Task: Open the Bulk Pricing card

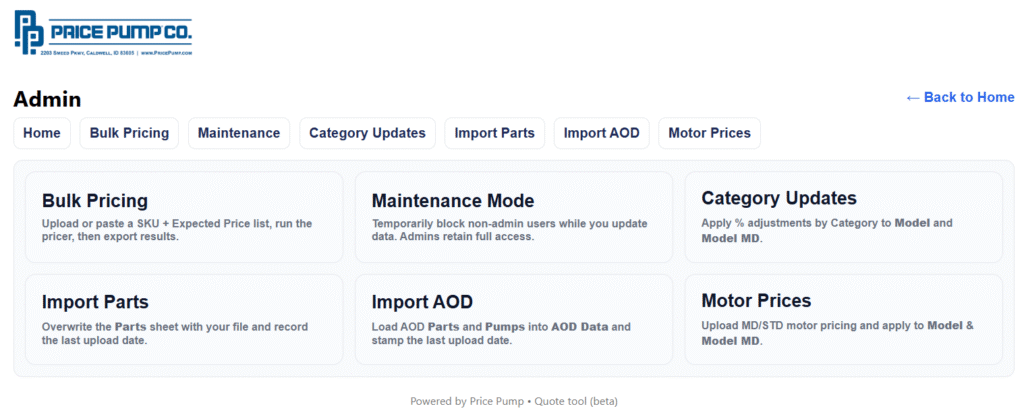Action: click(183, 216)
